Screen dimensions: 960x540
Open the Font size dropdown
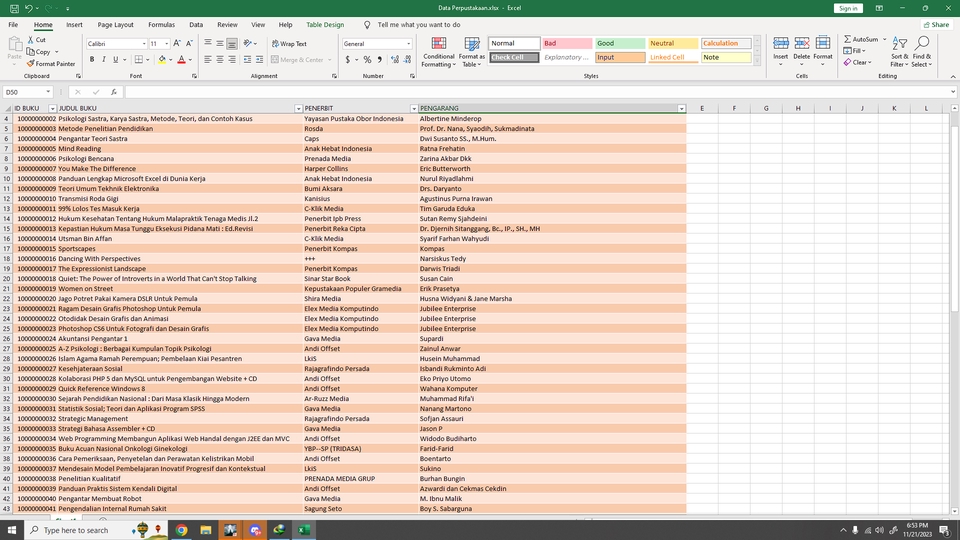(167, 44)
